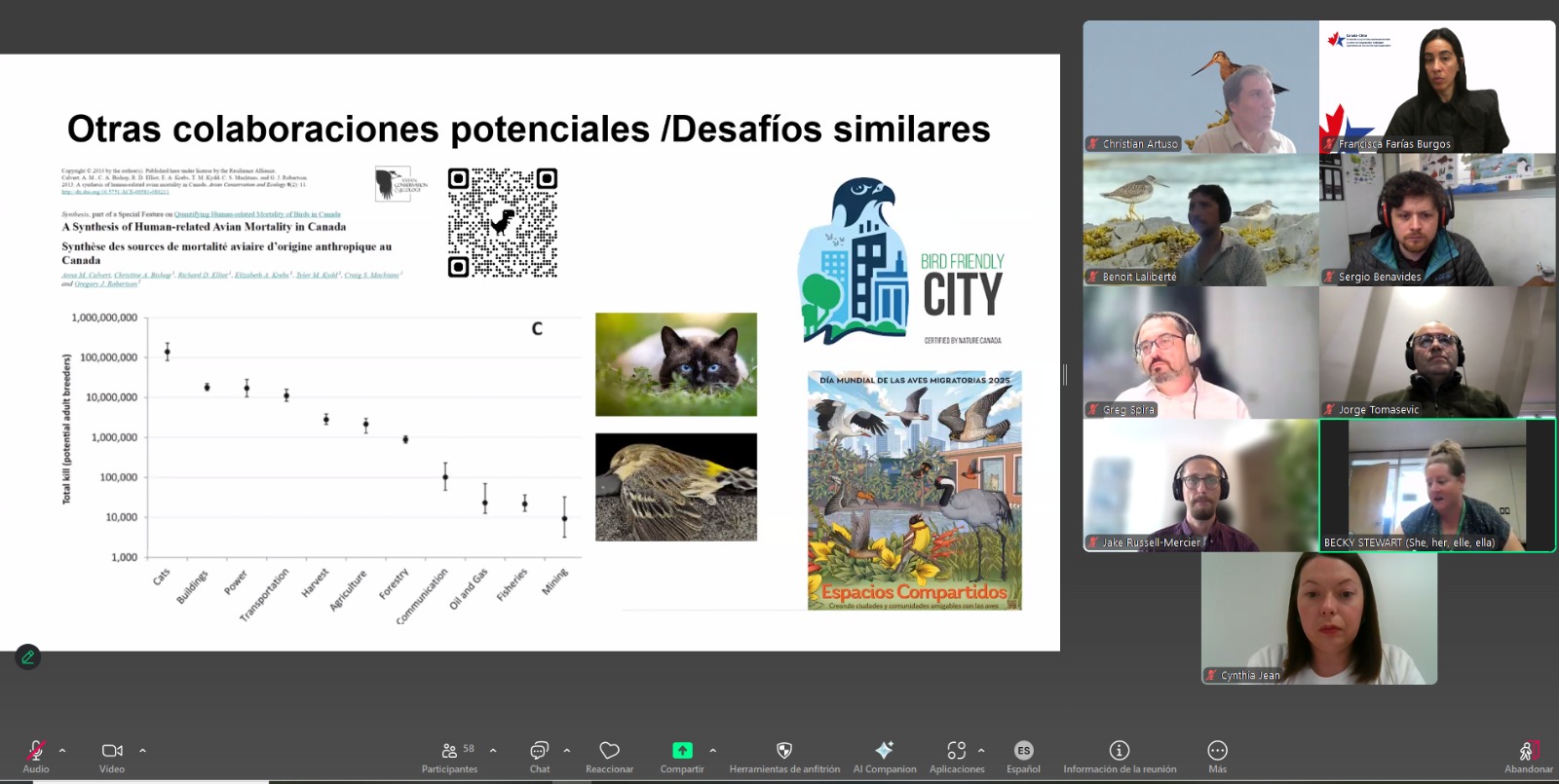Select Cynthia Jean's video tile
Image resolution: width=1559 pixels, height=784 pixels.
pos(1319,618)
